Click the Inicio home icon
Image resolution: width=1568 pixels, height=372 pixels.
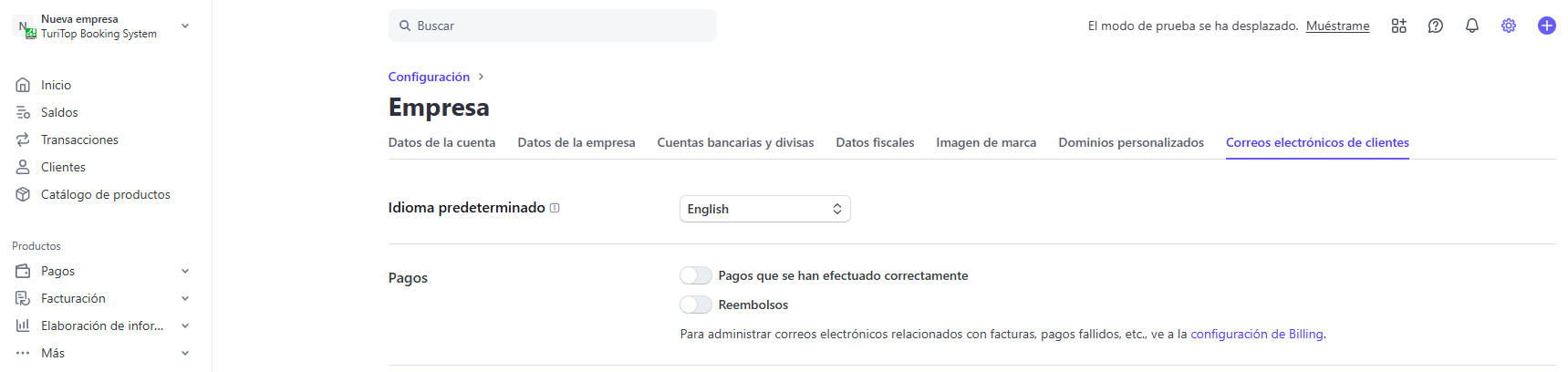coord(23,85)
